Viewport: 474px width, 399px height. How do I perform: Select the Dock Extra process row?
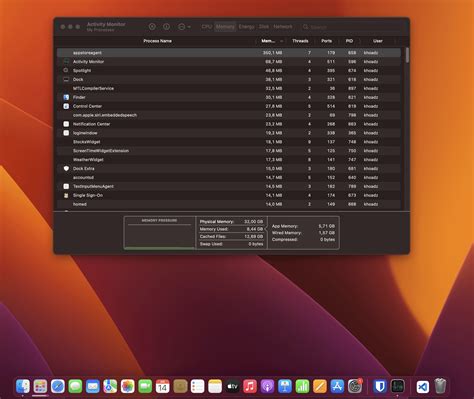tap(229, 169)
